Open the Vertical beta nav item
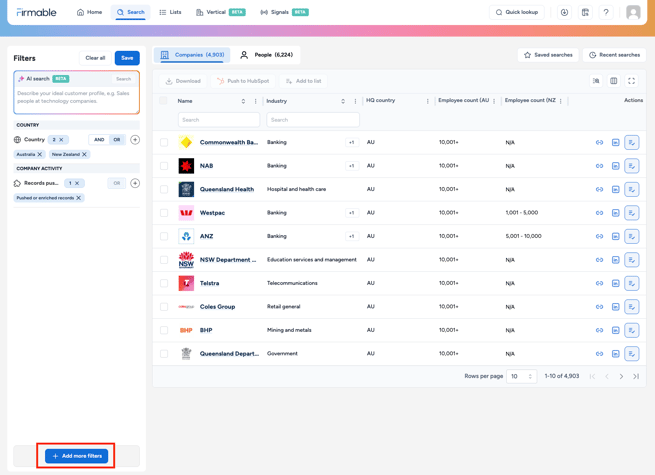Image resolution: width=655 pixels, height=475 pixels. (x=221, y=12)
